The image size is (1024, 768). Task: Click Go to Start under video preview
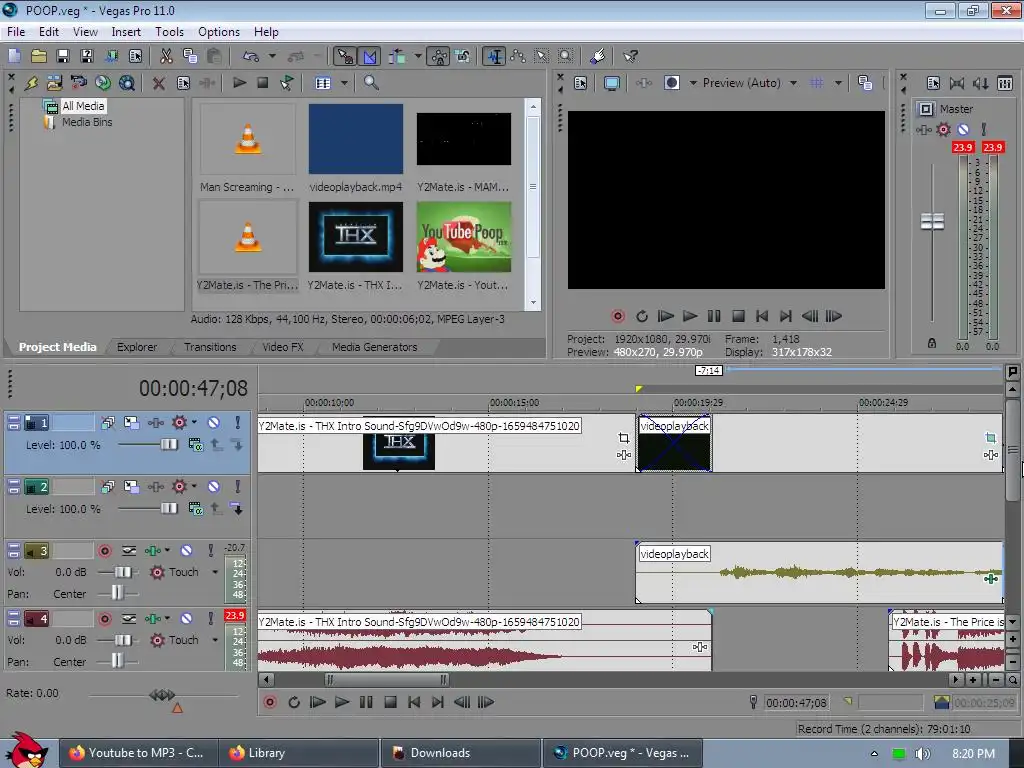click(x=761, y=316)
